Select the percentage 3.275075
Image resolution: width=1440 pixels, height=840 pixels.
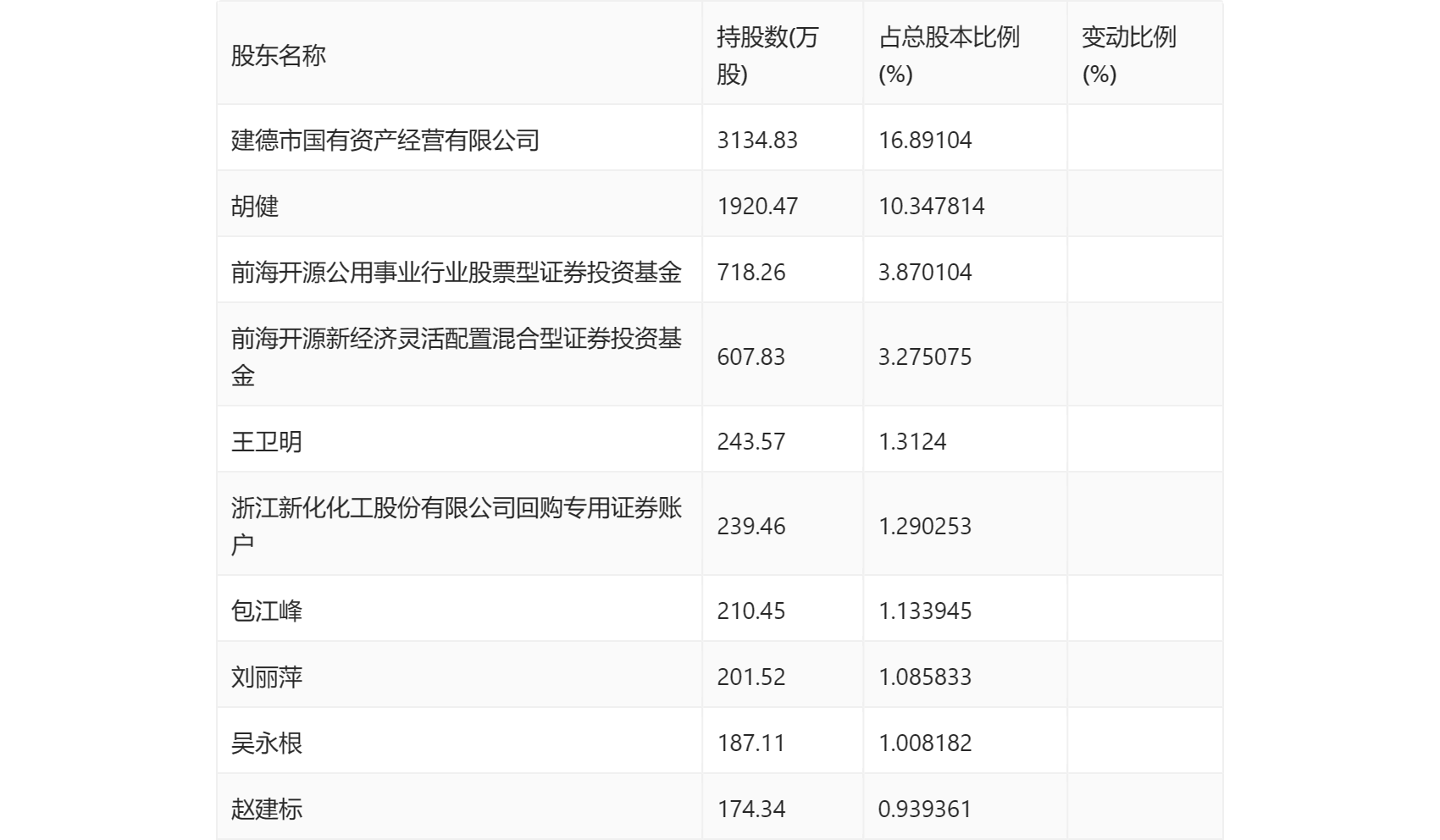(925, 356)
